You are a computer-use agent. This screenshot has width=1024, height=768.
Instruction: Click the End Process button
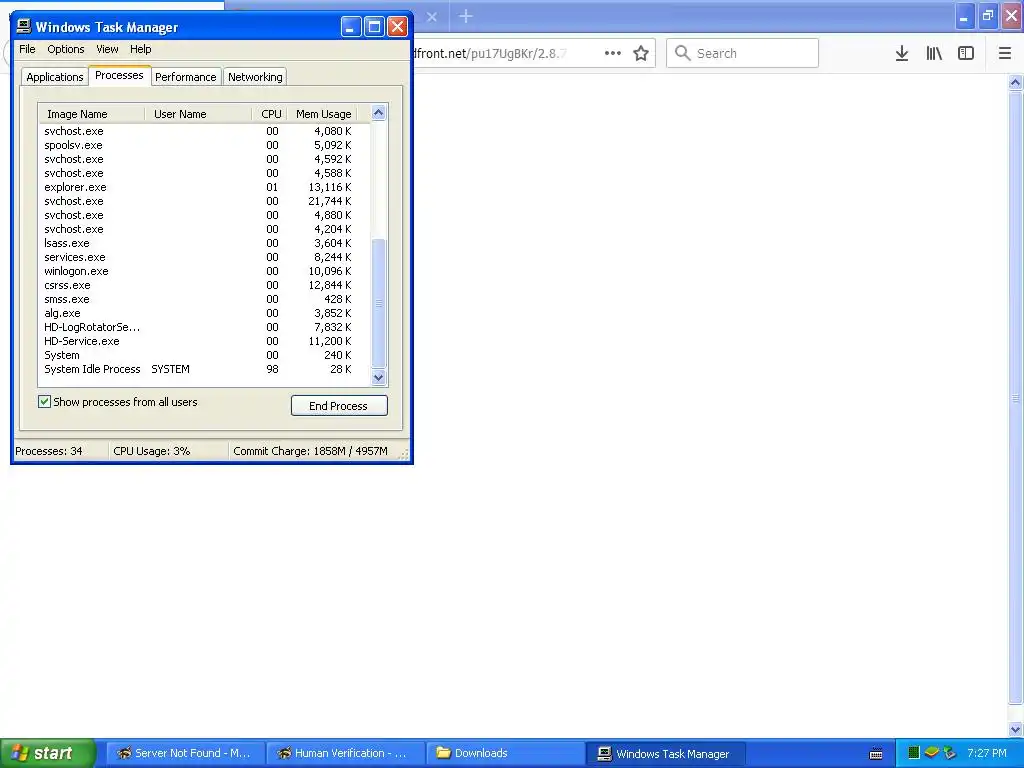pos(339,406)
